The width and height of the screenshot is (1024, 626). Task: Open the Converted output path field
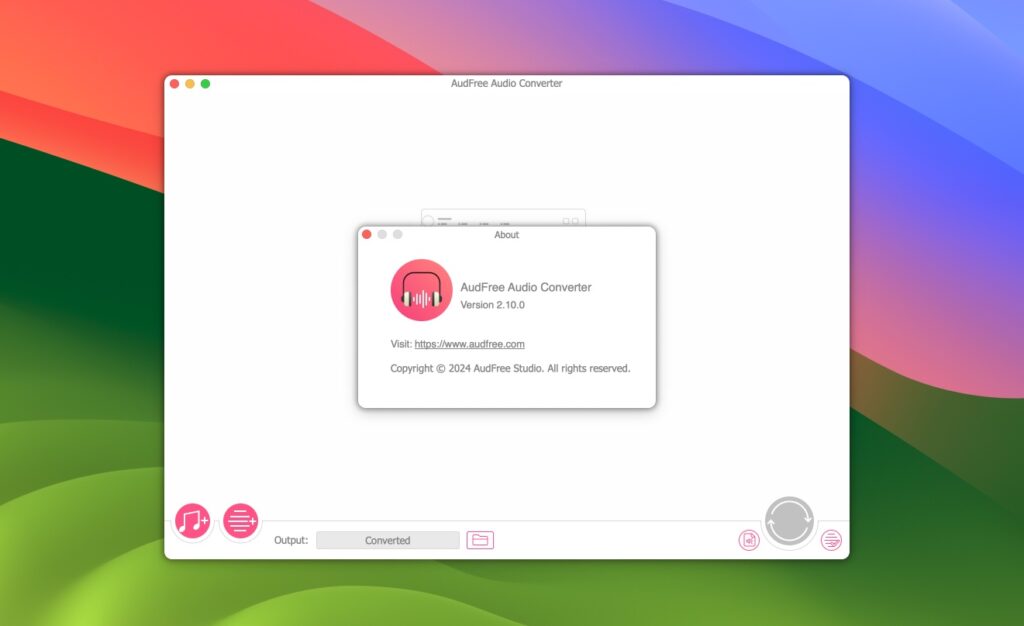[x=387, y=540]
